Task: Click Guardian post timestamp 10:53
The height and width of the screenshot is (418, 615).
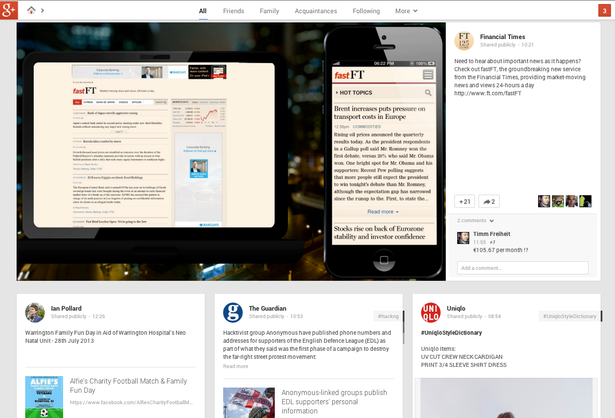Action: tap(296, 316)
